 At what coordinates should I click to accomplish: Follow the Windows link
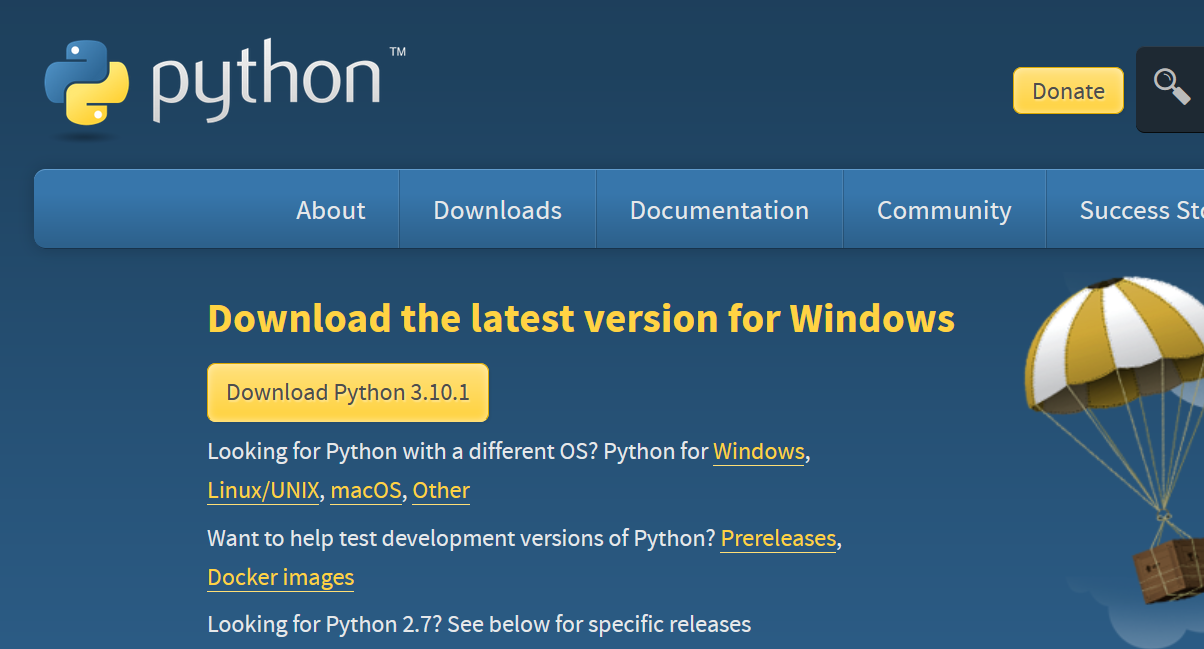[x=758, y=452]
